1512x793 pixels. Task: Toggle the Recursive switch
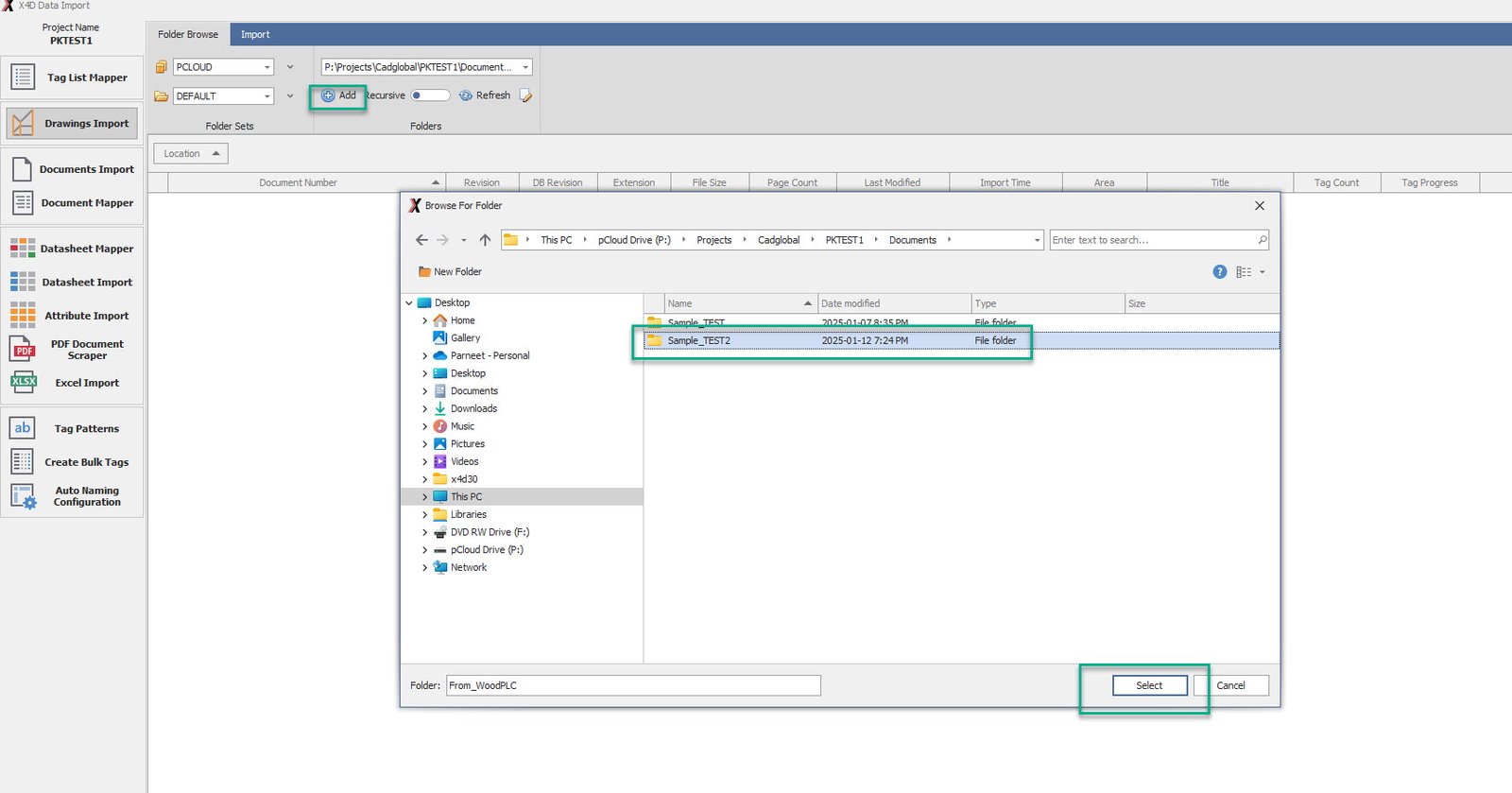coord(430,95)
